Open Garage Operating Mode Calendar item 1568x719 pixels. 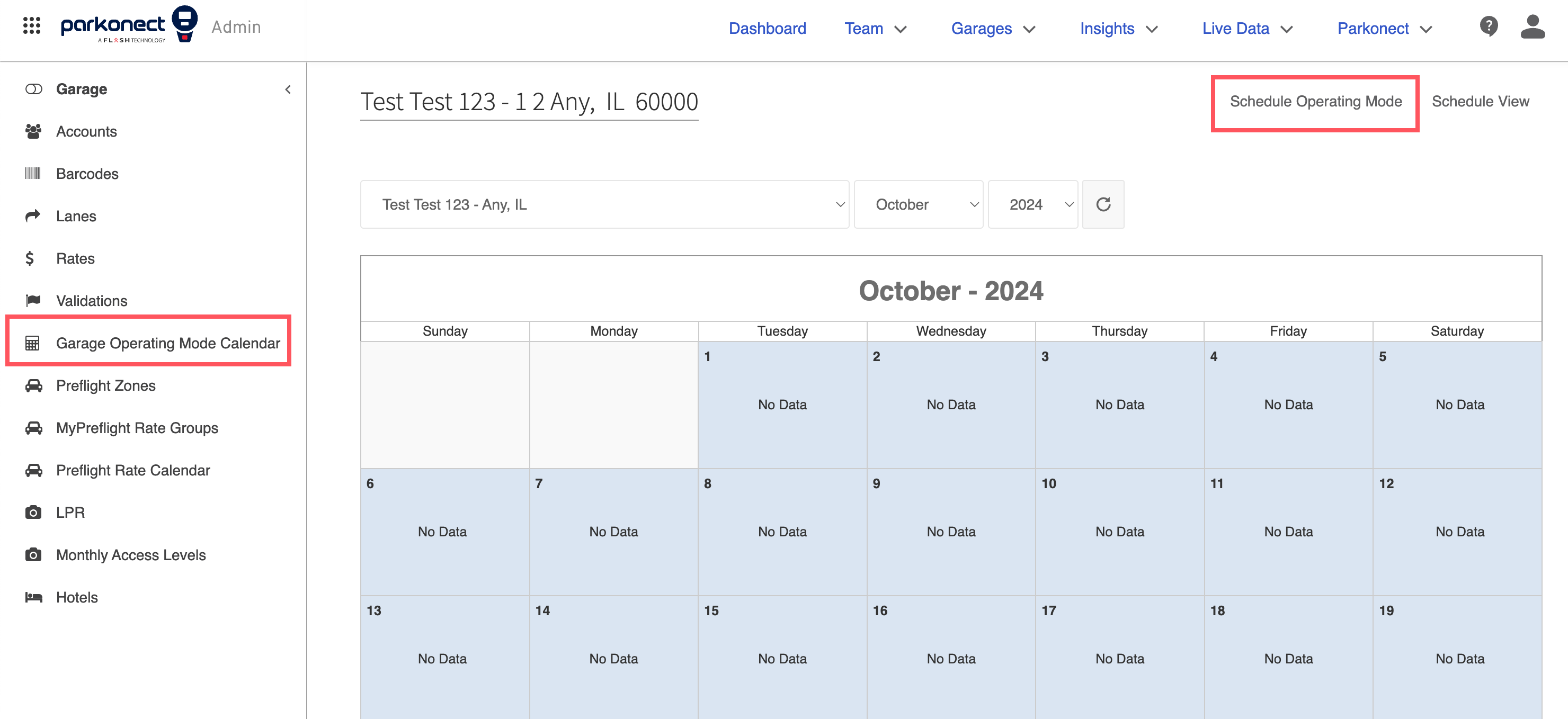[167, 343]
